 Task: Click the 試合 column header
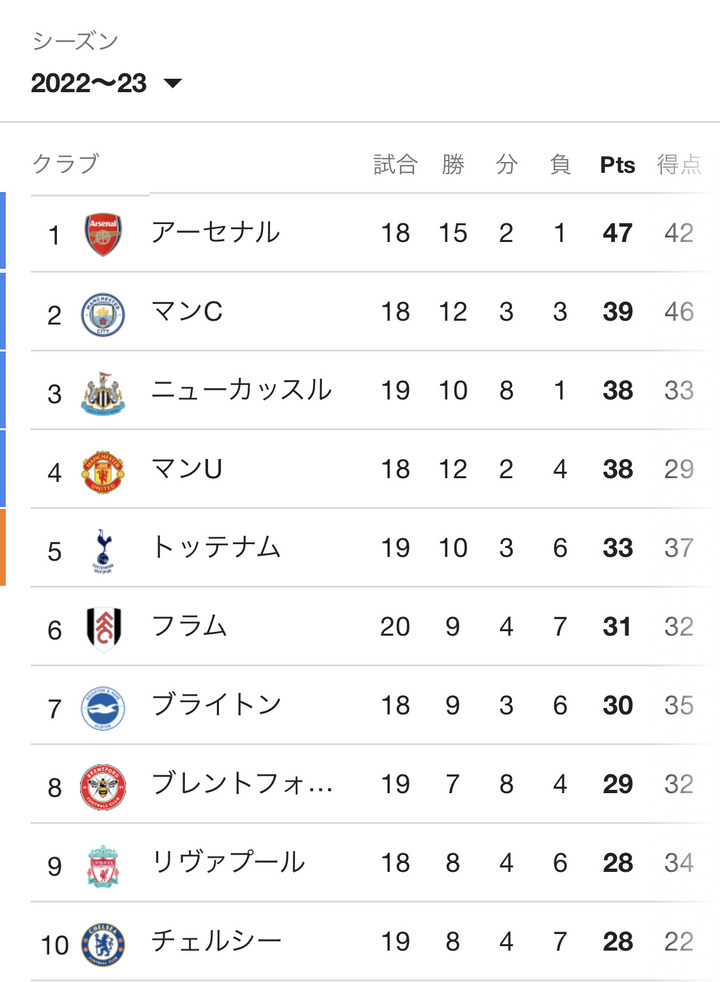395,165
